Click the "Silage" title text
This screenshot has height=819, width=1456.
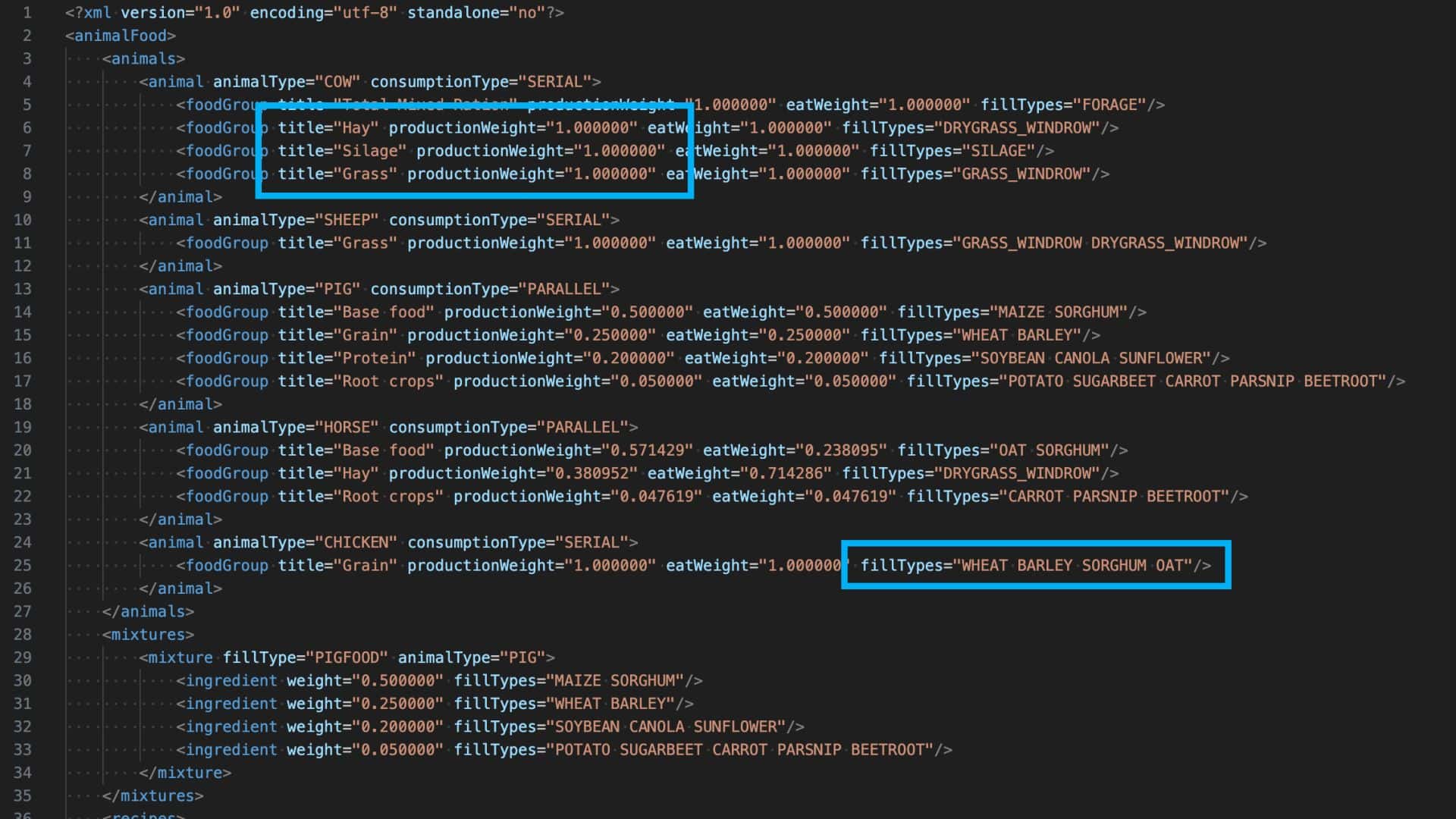(x=369, y=151)
